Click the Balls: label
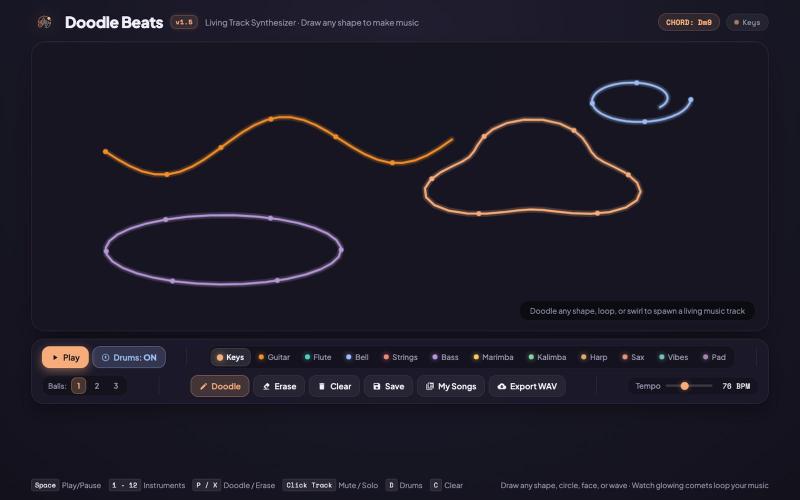Image resolution: width=800 pixels, height=500 pixels. click(57, 386)
